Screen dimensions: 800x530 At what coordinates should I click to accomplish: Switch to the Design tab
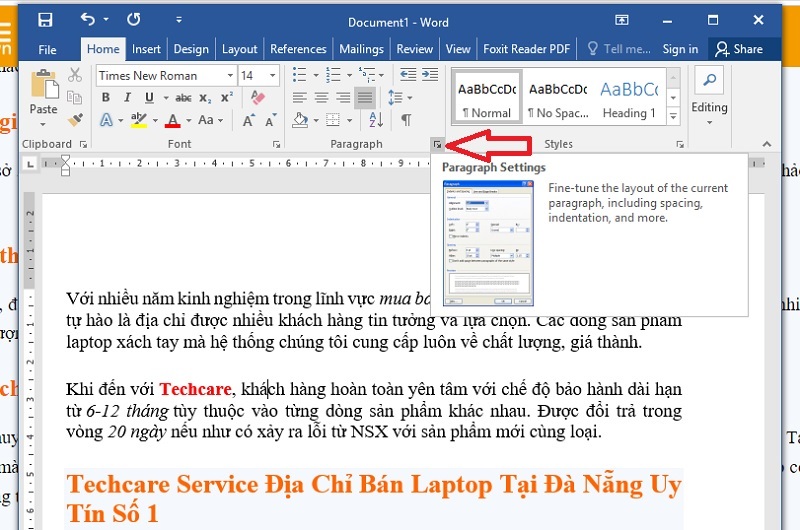(x=191, y=49)
